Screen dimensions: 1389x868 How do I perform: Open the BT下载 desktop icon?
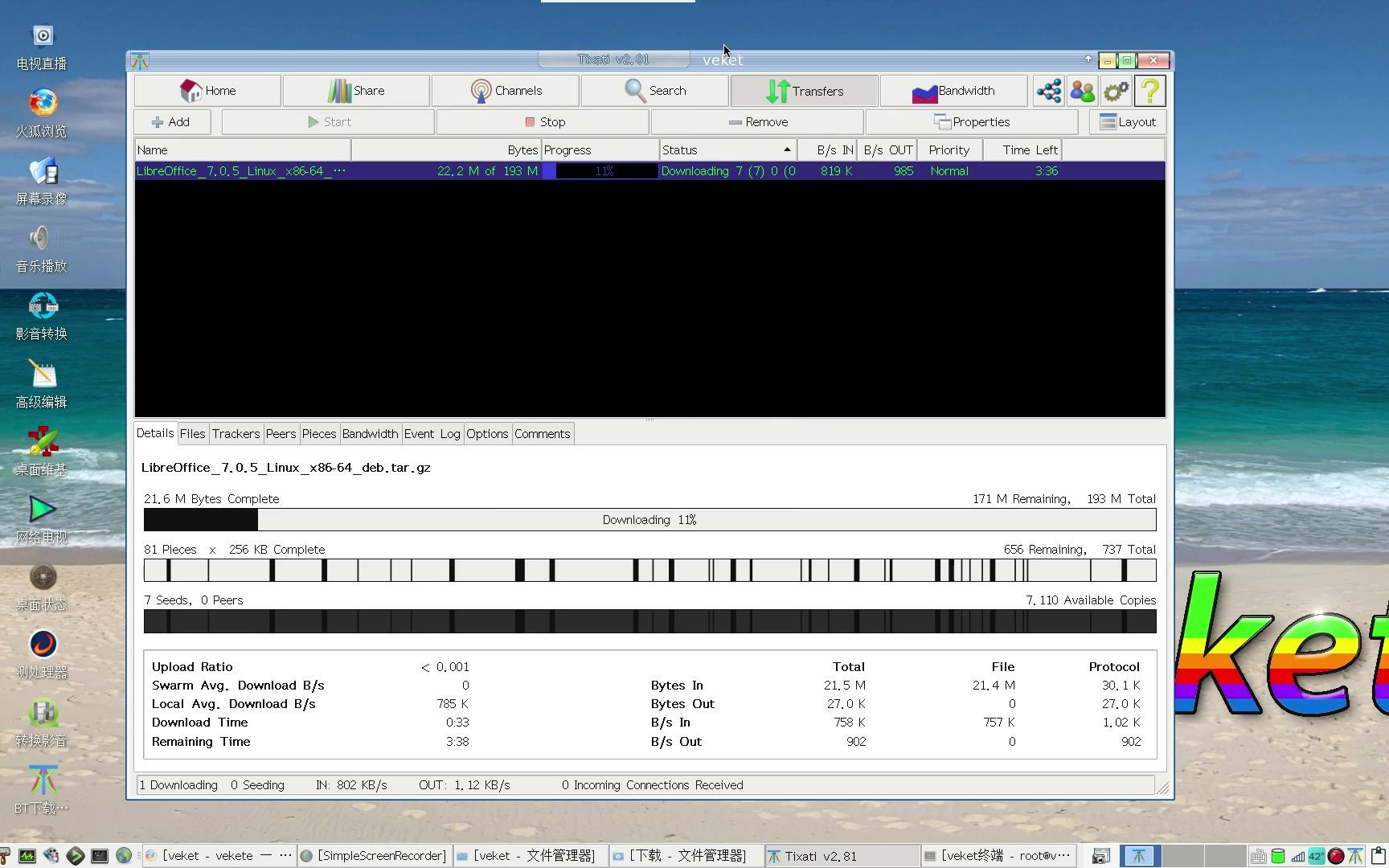click(x=42, y=792)
